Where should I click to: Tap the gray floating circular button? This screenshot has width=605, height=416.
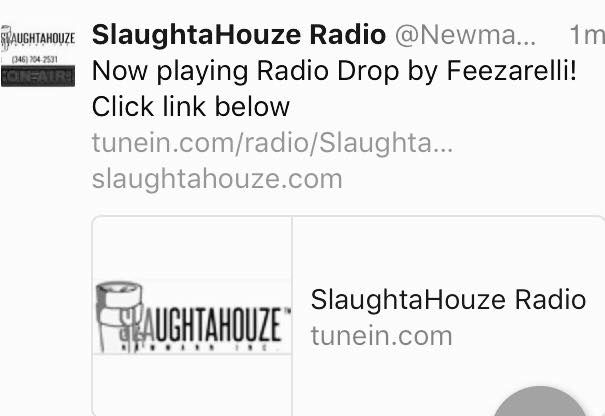pos(540,401)
